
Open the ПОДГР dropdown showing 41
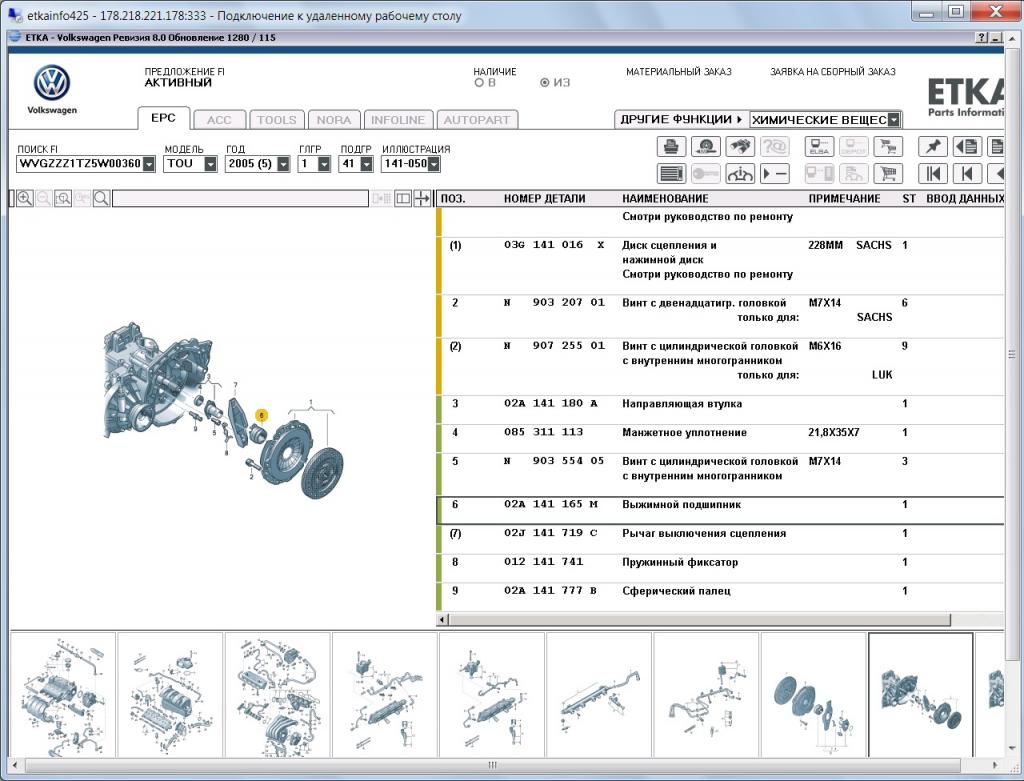366,164
